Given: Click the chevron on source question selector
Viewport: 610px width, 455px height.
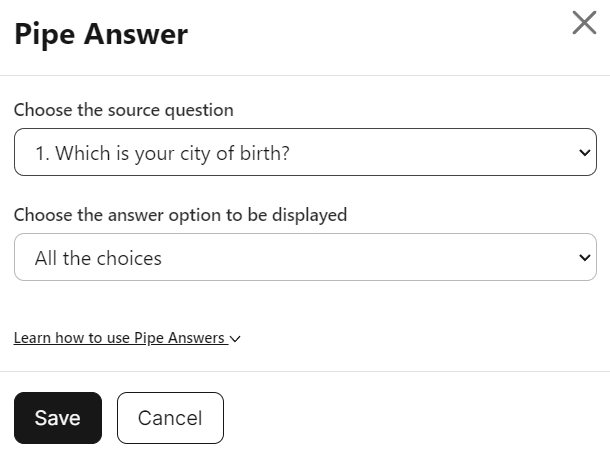Looking at the screenshot, I should tap(585, 152).
